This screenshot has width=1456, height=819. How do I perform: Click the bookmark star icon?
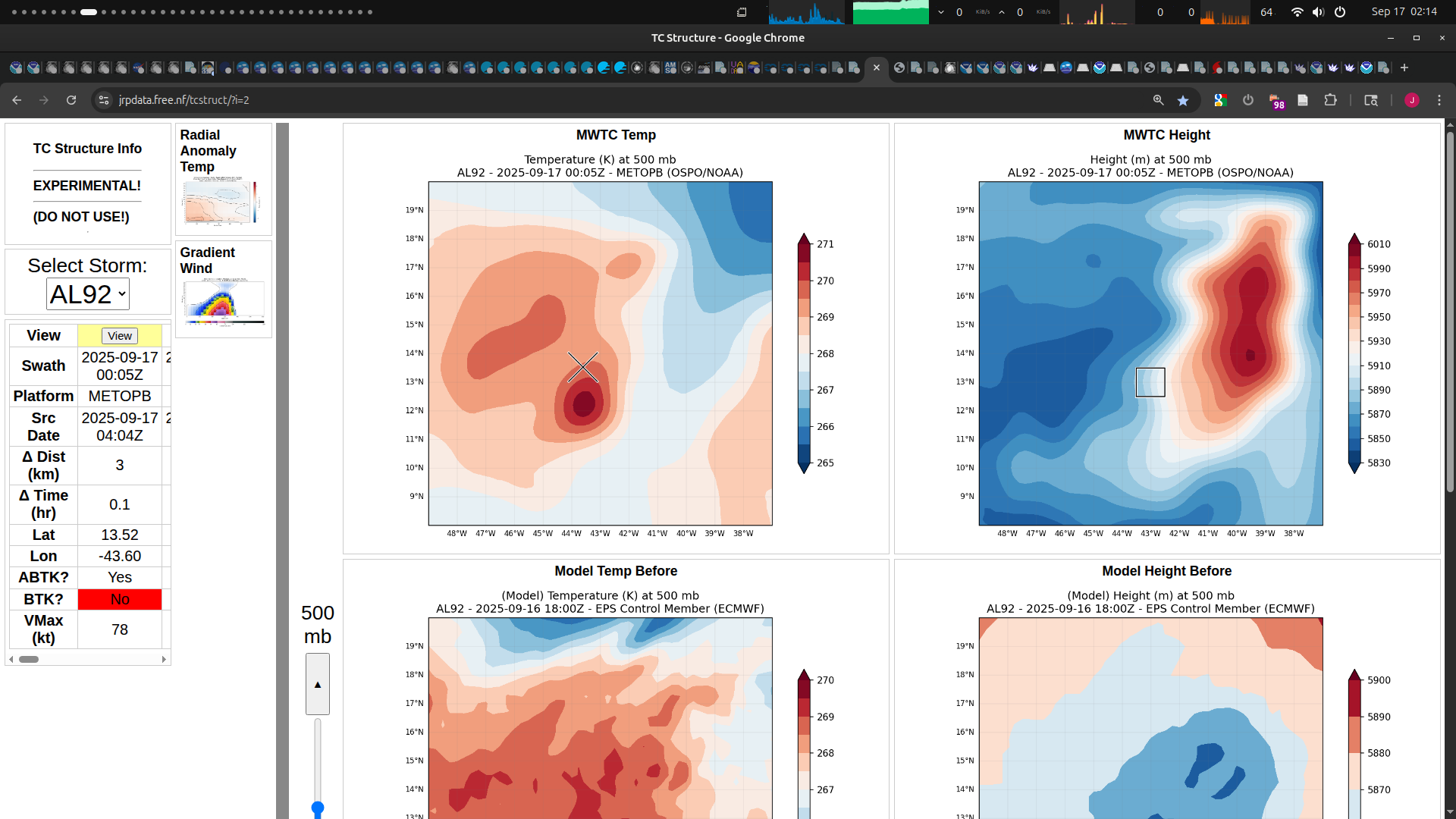tap(1183, 100)
